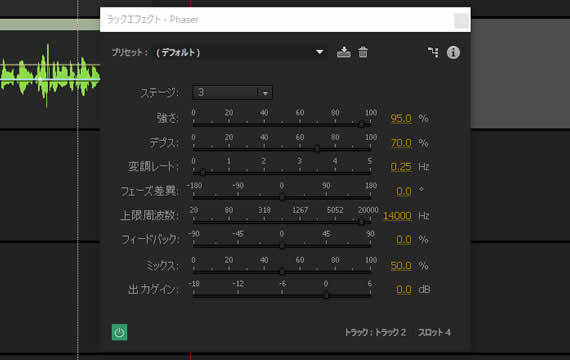Click the トラック 2 label text
570x360 pixels.
(x=390, y=332)
